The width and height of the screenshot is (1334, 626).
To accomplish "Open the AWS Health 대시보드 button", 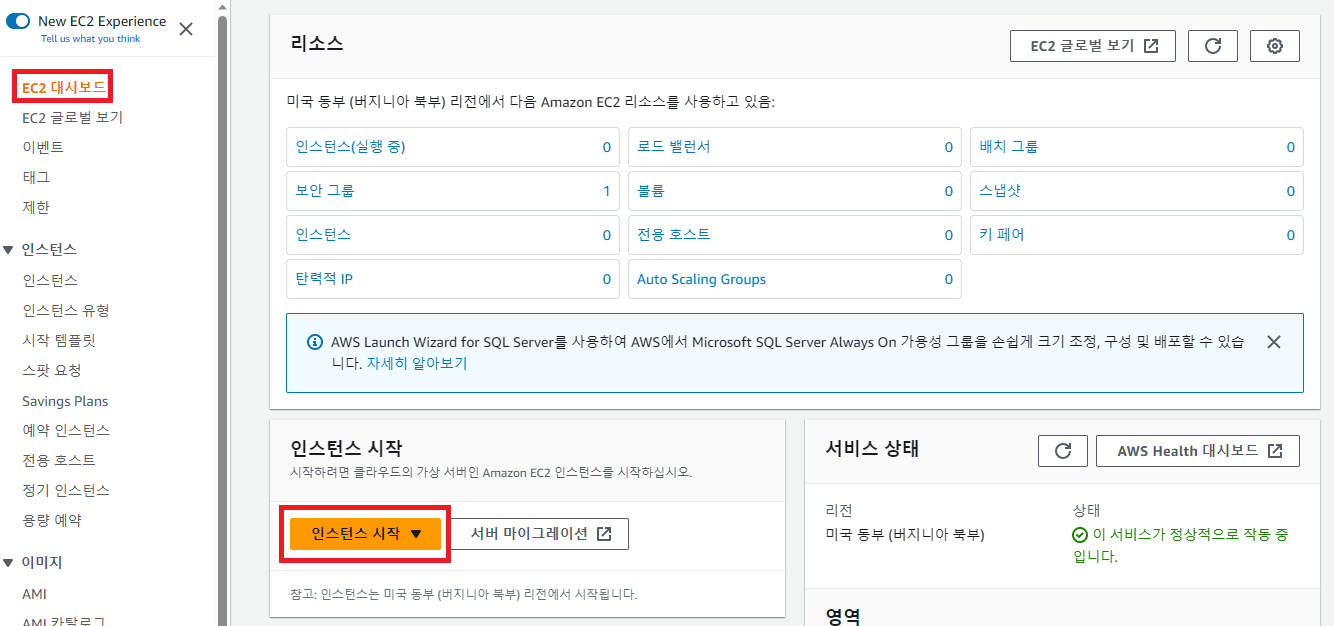I will point(1198,451).
